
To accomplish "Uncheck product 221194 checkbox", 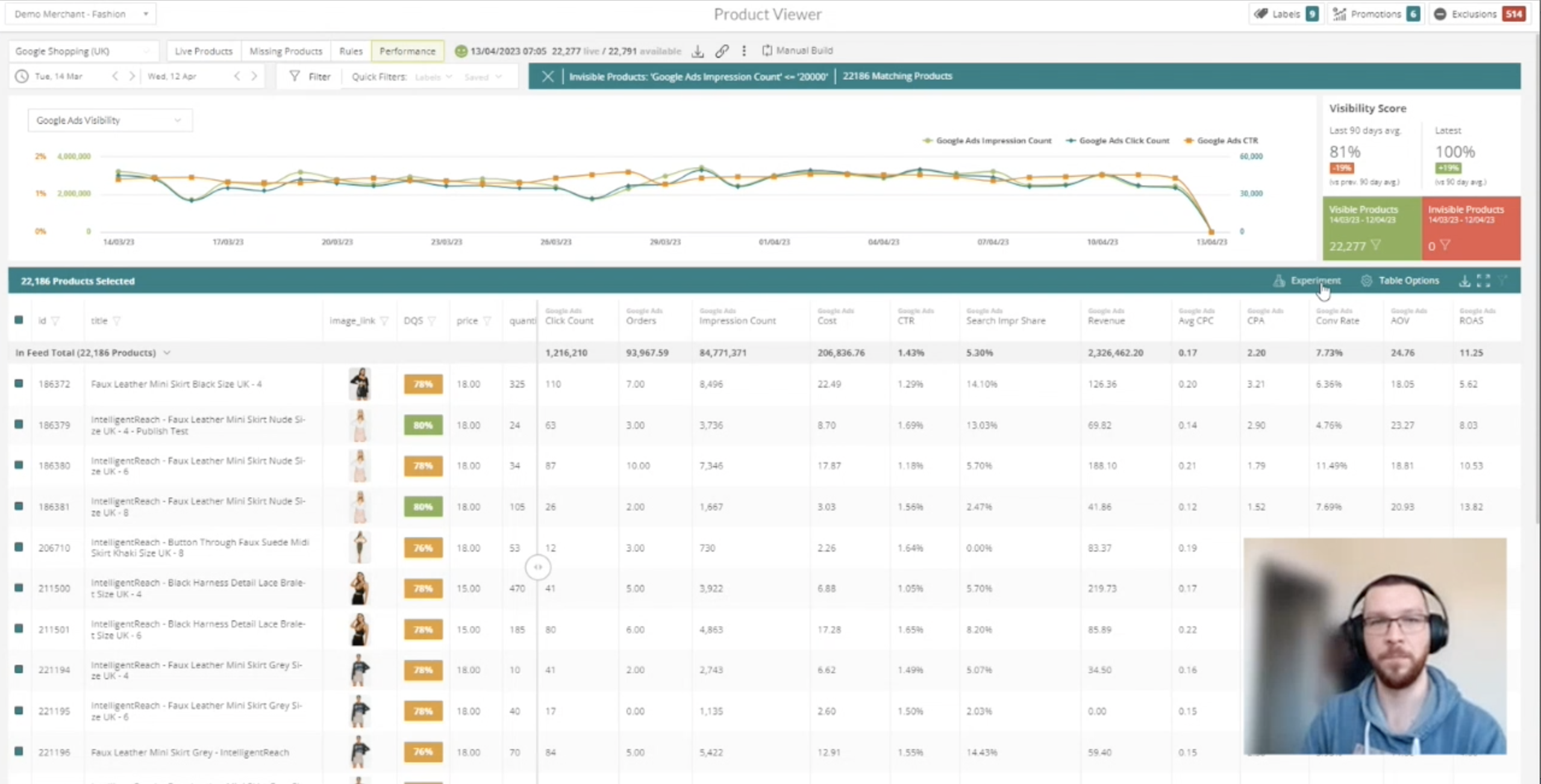I will tap(19, 669).
